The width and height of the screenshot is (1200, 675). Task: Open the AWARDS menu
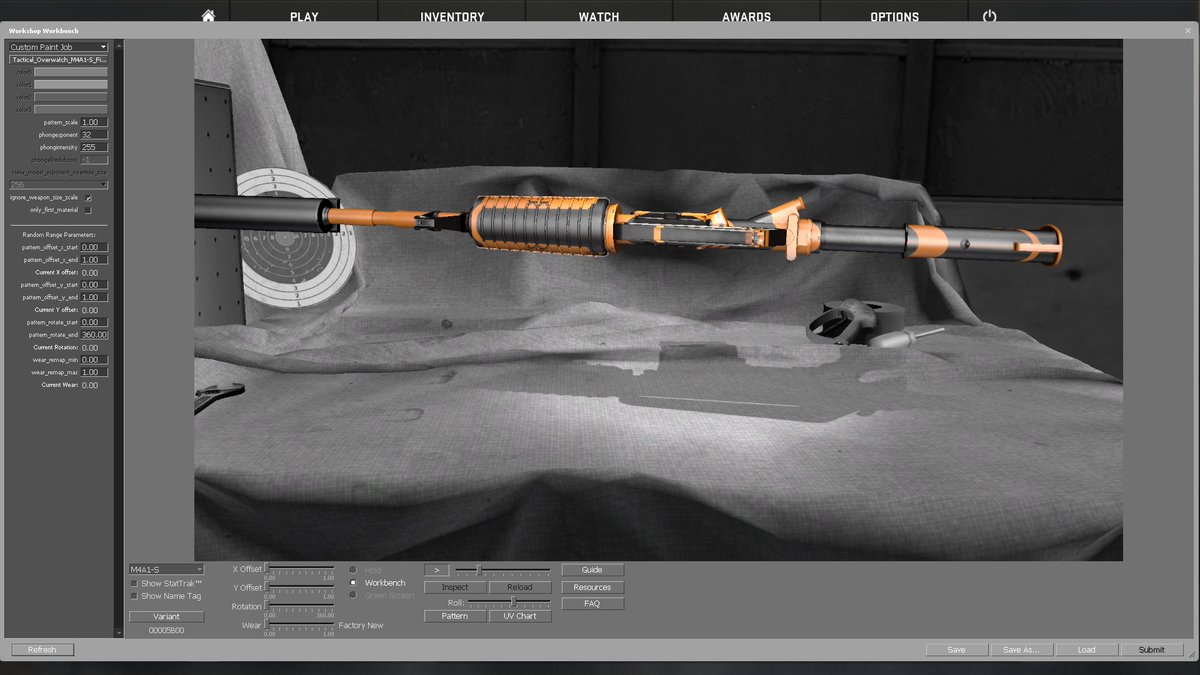[747, 17]
